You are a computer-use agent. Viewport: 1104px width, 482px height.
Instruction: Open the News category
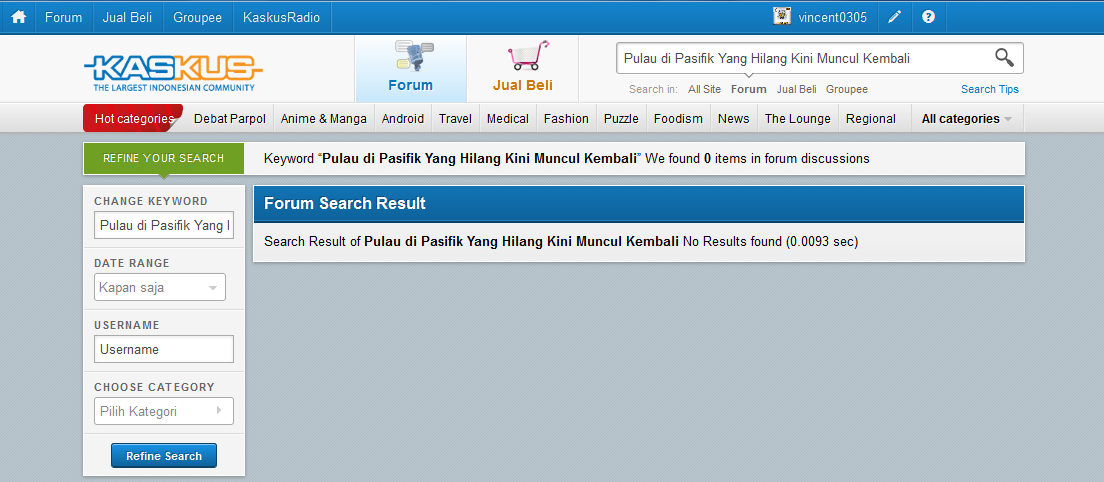point(734,119)
